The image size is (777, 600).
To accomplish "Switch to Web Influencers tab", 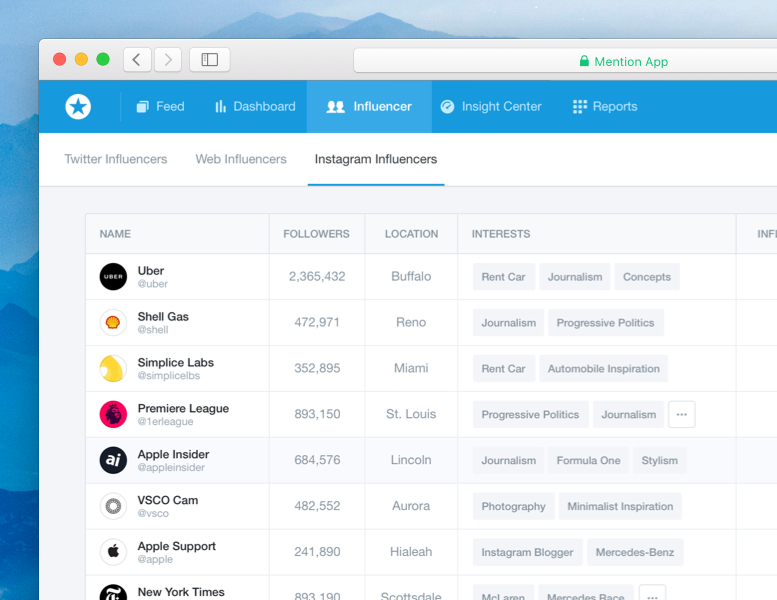I will point(241,159).
